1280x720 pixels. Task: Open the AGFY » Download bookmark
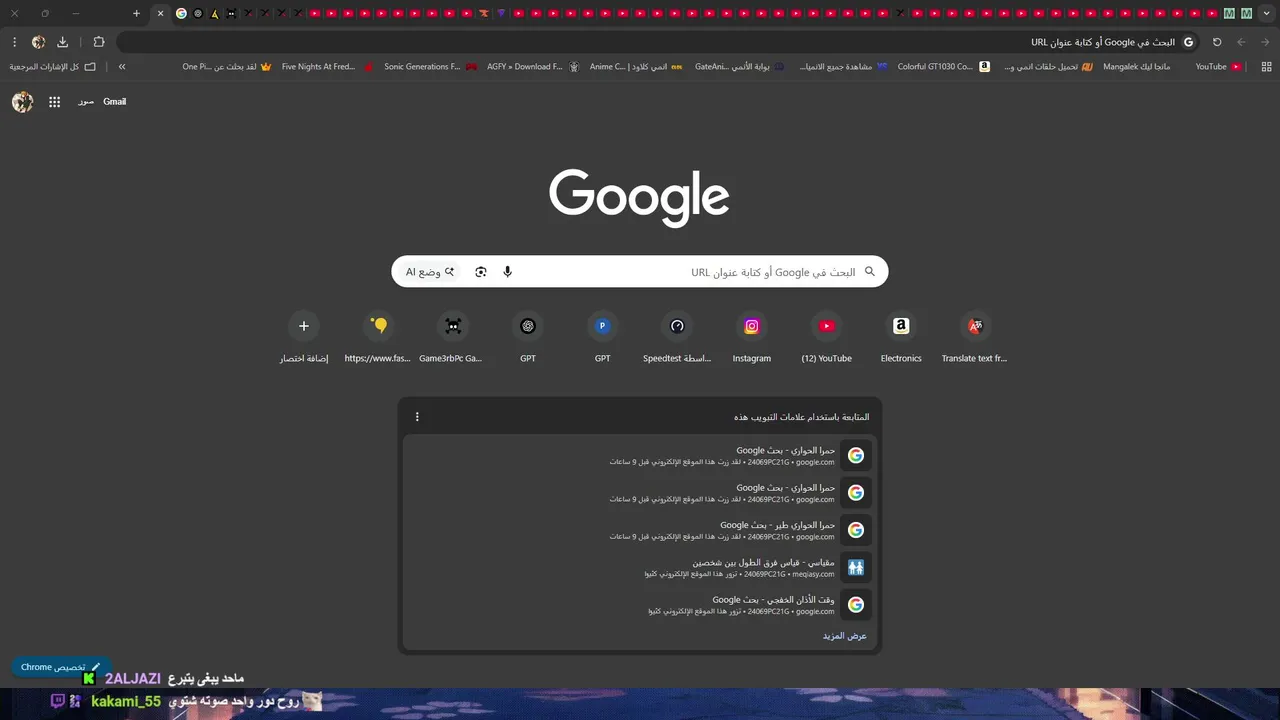pyautogui.click(x=533, y=67)
